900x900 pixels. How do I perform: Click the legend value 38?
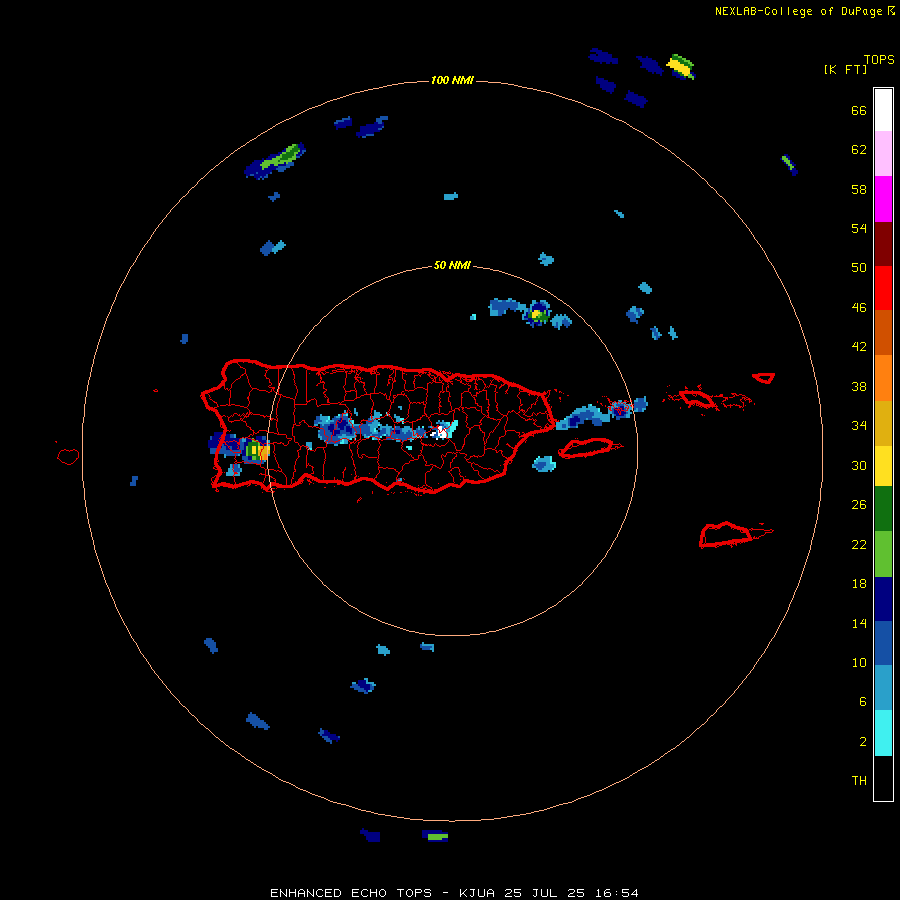tap(859, 387)
